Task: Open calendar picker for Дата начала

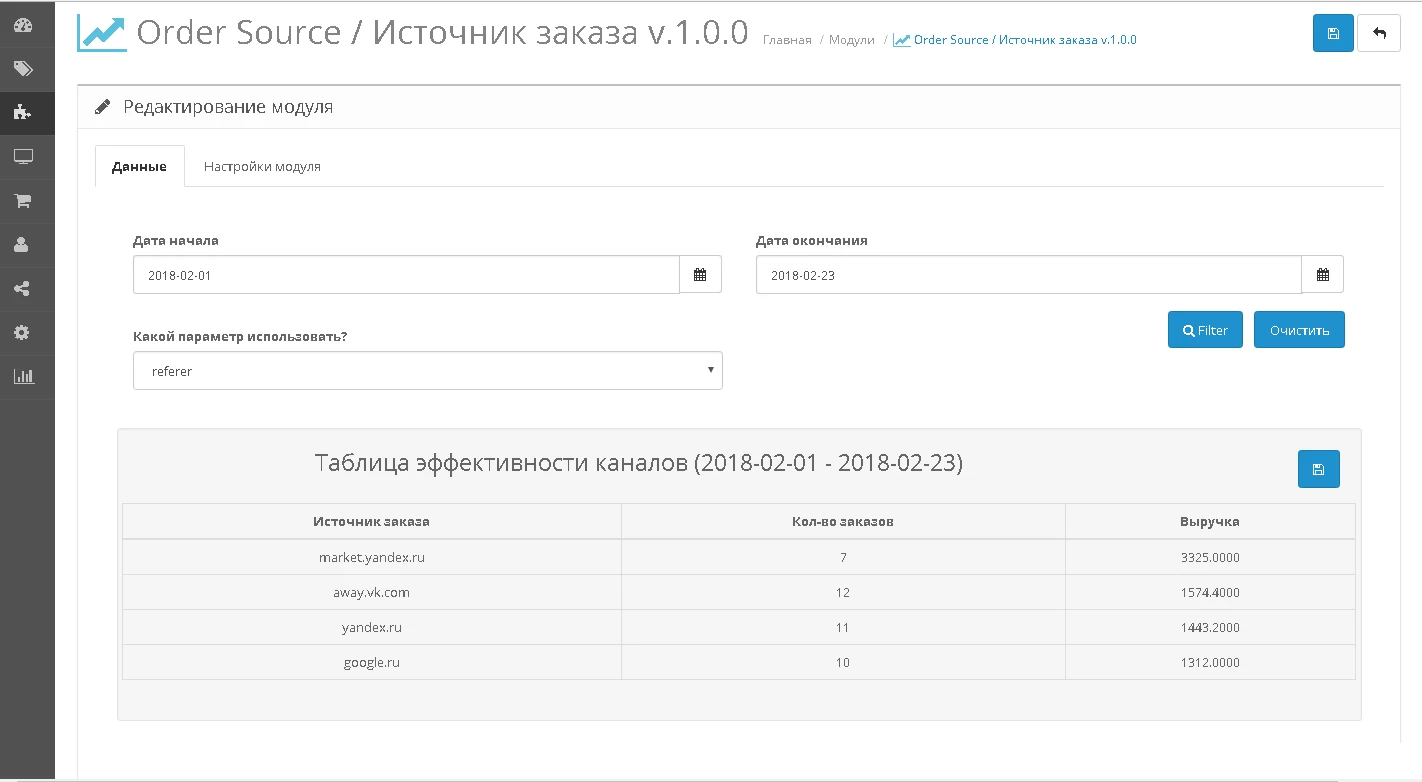Action: [700, 275]
